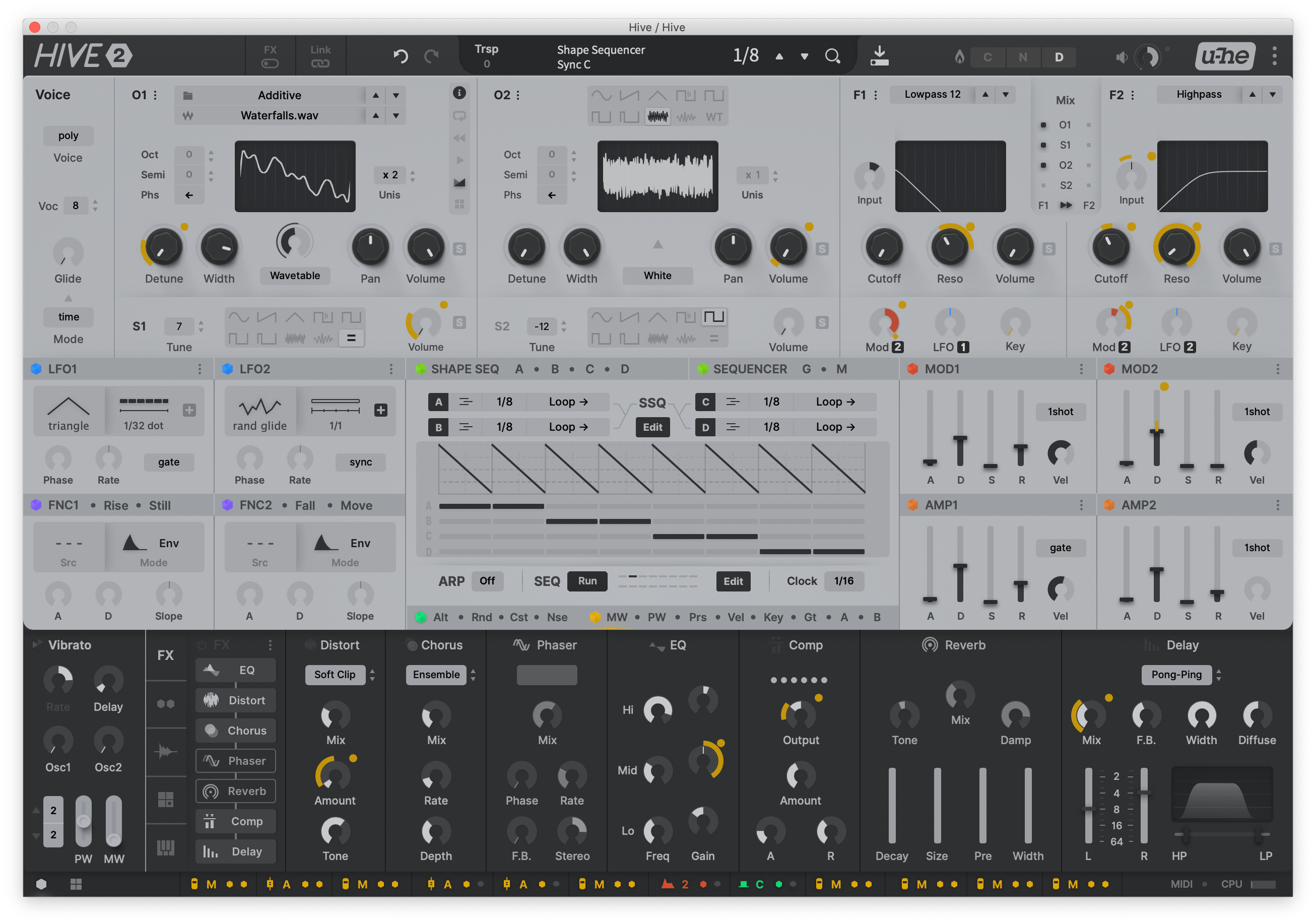This screenshot has height=924, width=1316.
Task: Toggle F1 solo S button
Action: click(1048, 249)
